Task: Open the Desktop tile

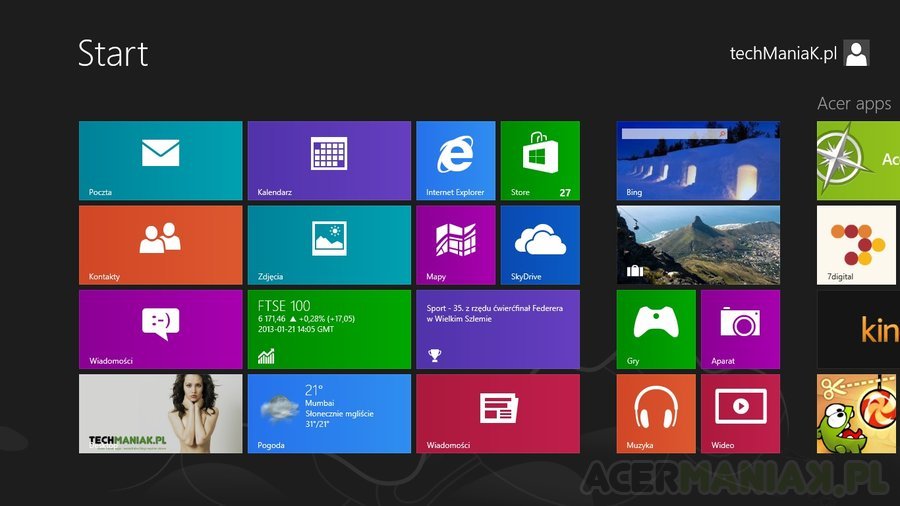Action: coord(161,414)
